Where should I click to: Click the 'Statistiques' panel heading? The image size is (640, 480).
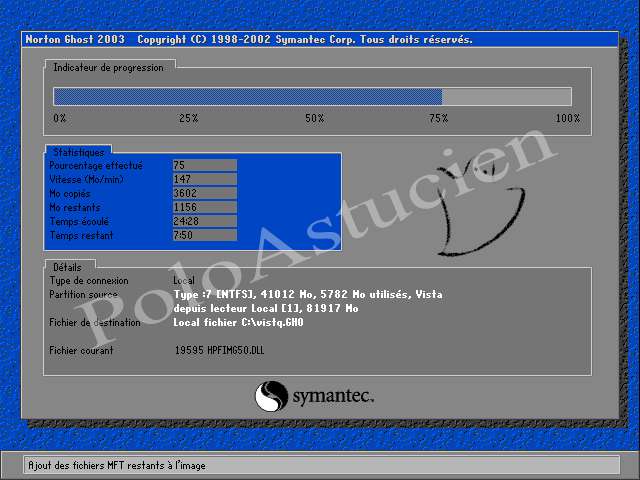pyautogui.click(x=79, y=152)
